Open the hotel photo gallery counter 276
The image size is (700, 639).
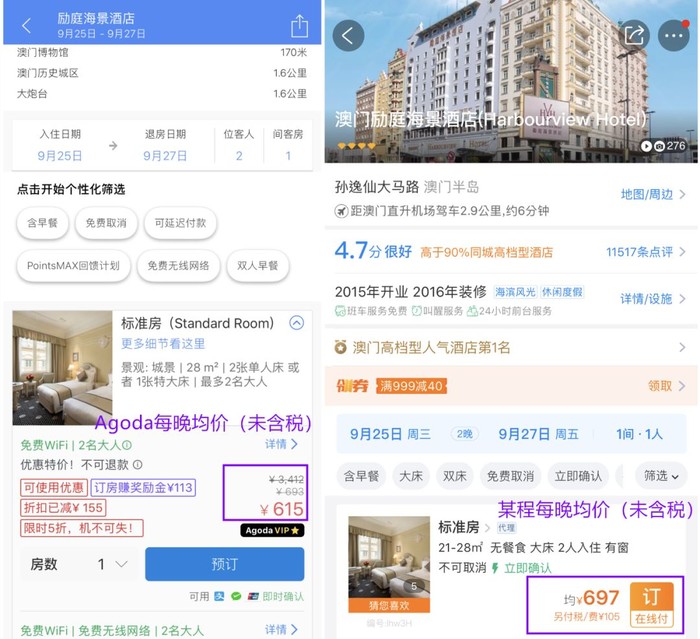(x=663, y=146)
